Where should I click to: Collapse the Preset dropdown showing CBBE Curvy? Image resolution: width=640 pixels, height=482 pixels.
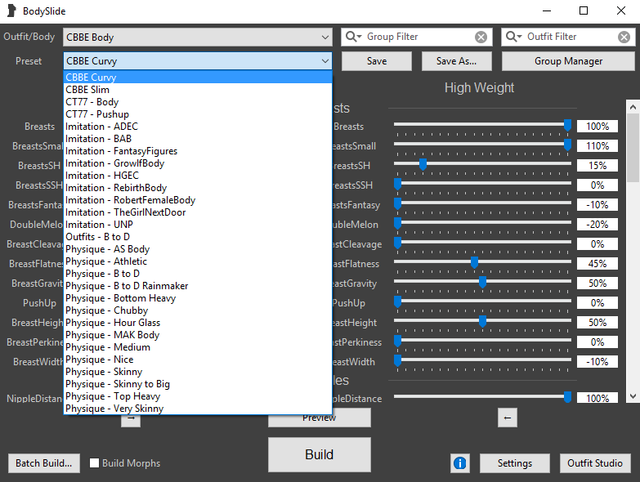click(198, 61)
